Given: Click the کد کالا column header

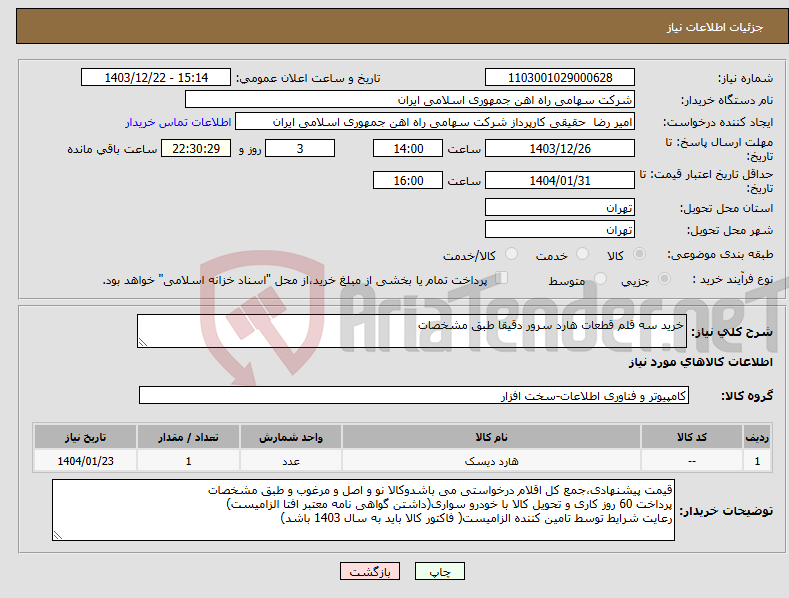Looking at the screenshot, I should pyautogui.click(x=692, y=437).
